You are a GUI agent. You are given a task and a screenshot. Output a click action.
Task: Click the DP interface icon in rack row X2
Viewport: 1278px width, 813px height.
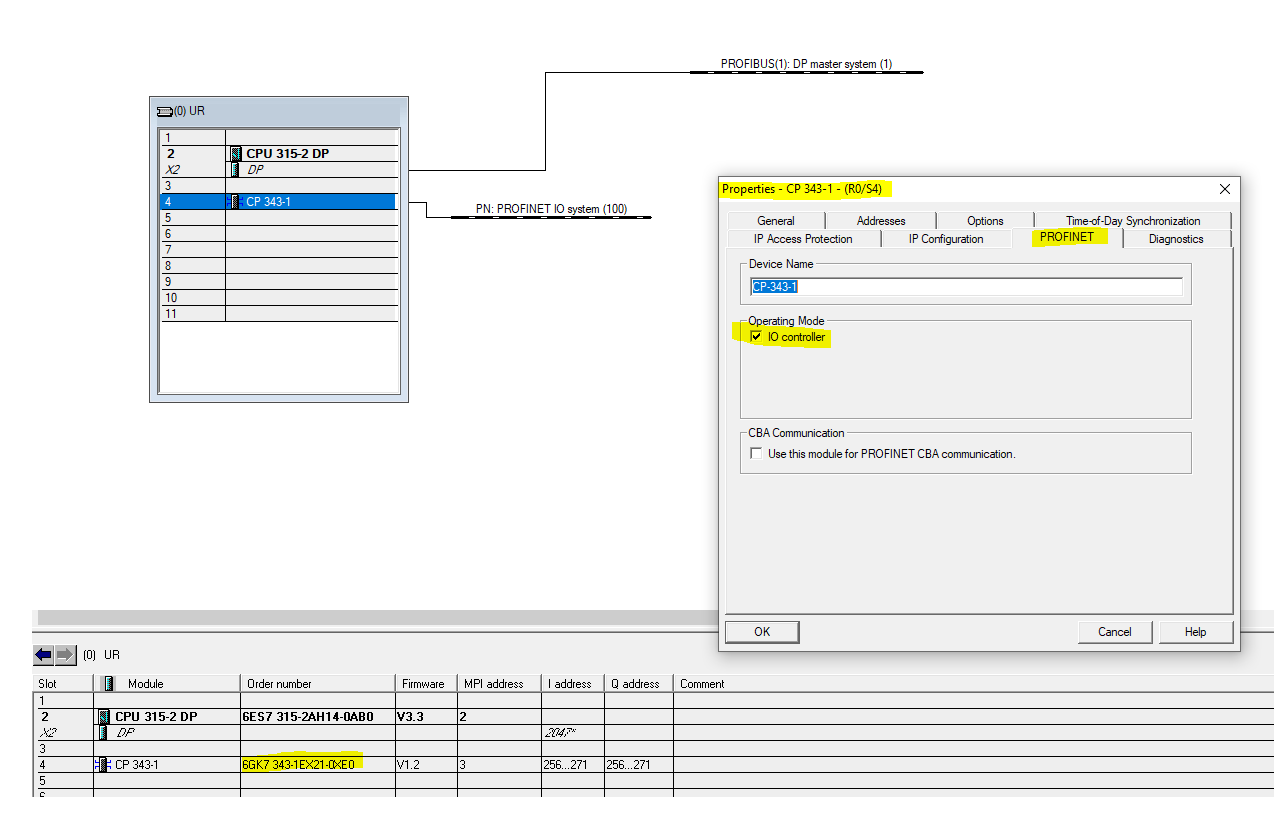tap(236, 170)
